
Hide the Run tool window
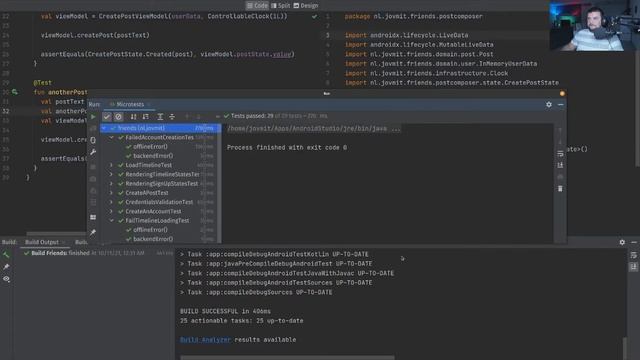click(561, 104)
